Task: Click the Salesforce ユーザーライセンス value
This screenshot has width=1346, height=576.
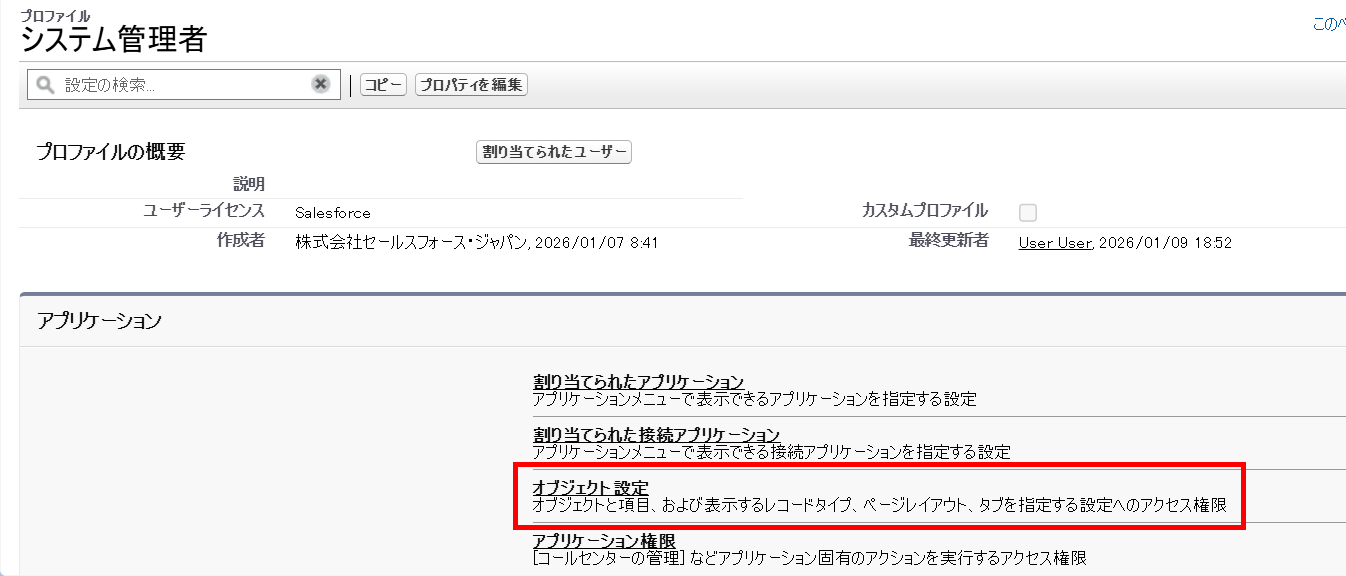Action: click(331, 213)
